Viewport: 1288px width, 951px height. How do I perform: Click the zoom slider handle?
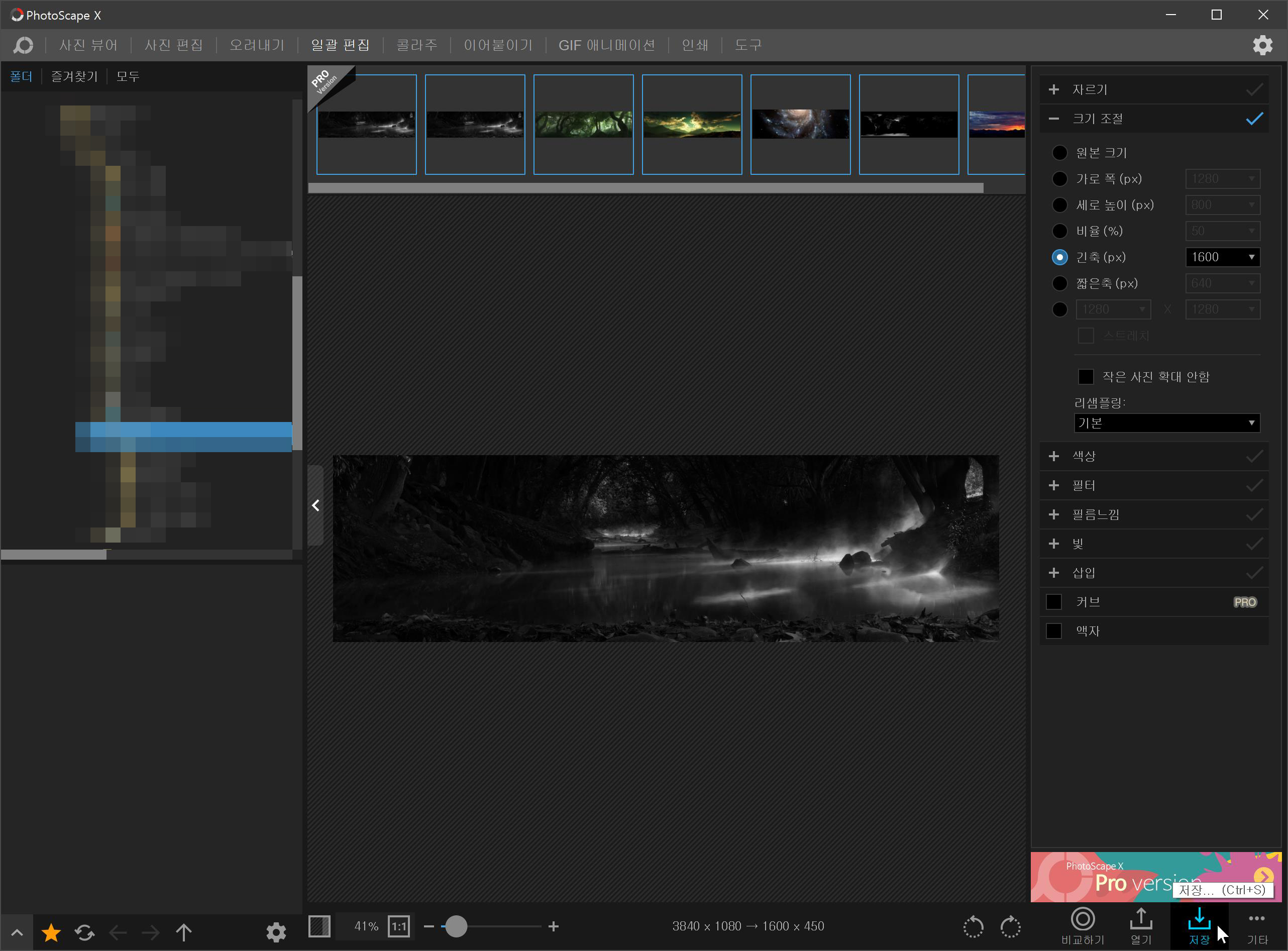tap(457, 927)
